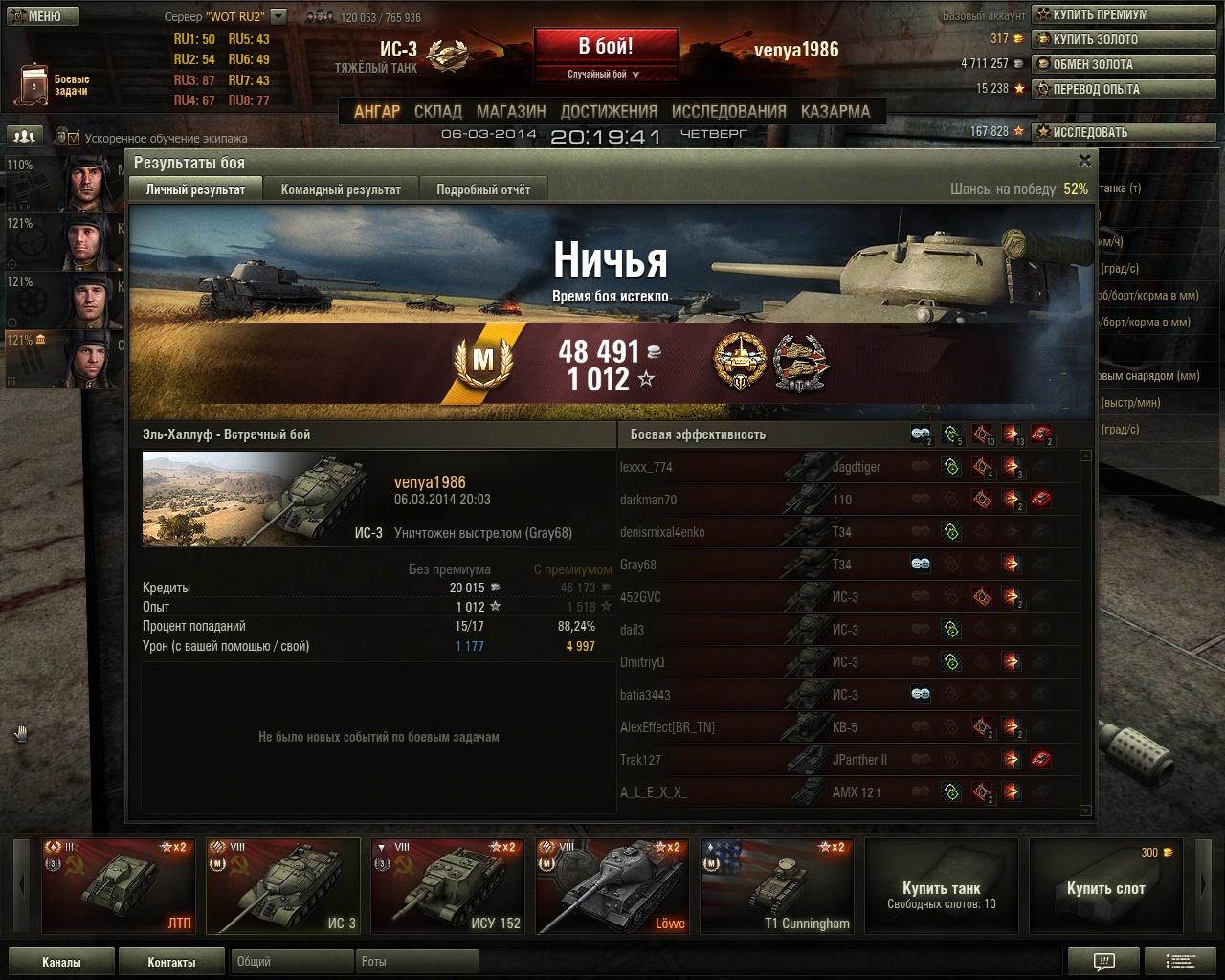Image resolution: width=1225 pixels, height=980 pixels.
Task: Expand the Случайный бой battle type selector
Action: coord(605,74)
